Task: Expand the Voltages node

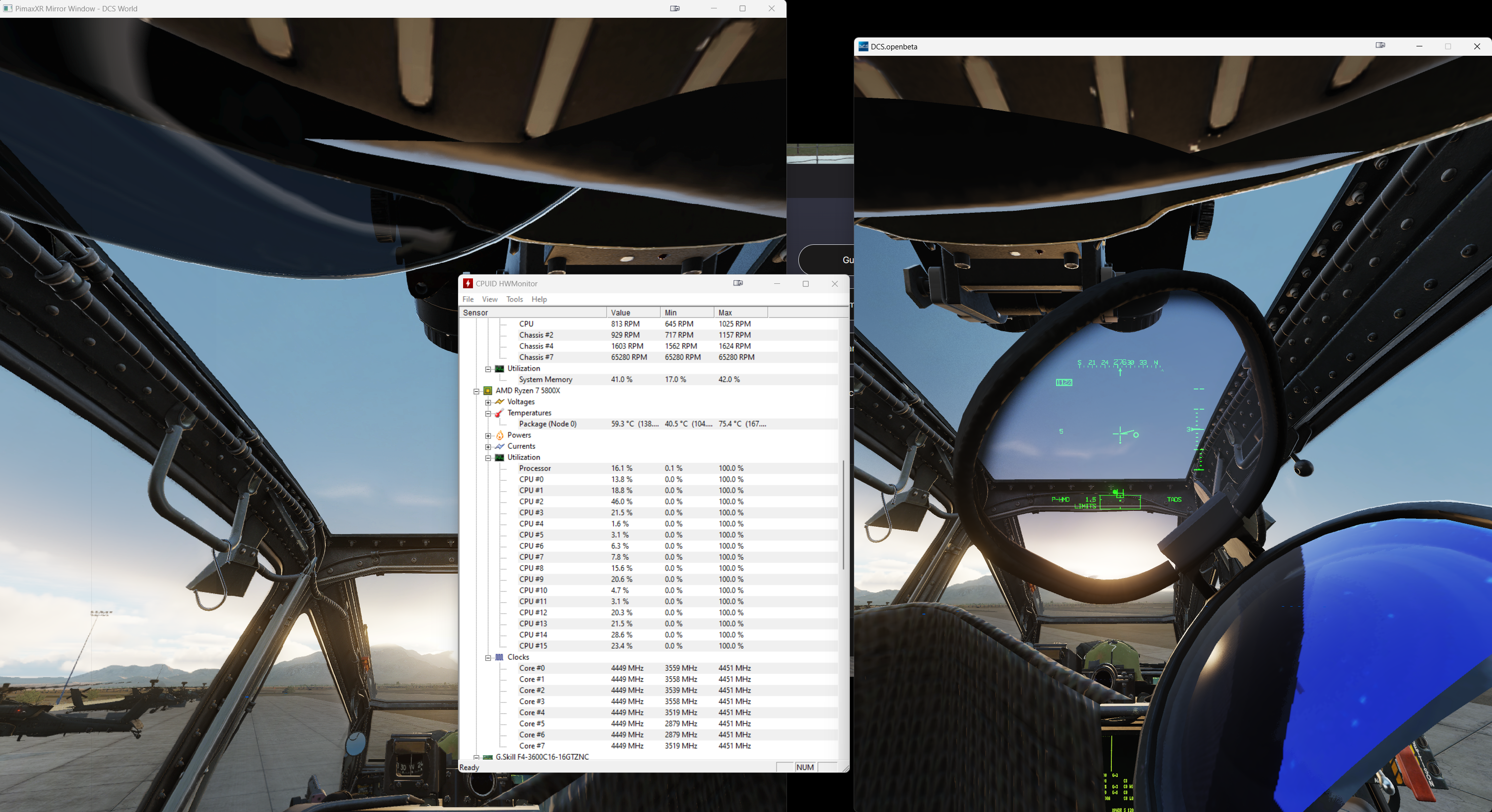Action: (x=488, y=402)
